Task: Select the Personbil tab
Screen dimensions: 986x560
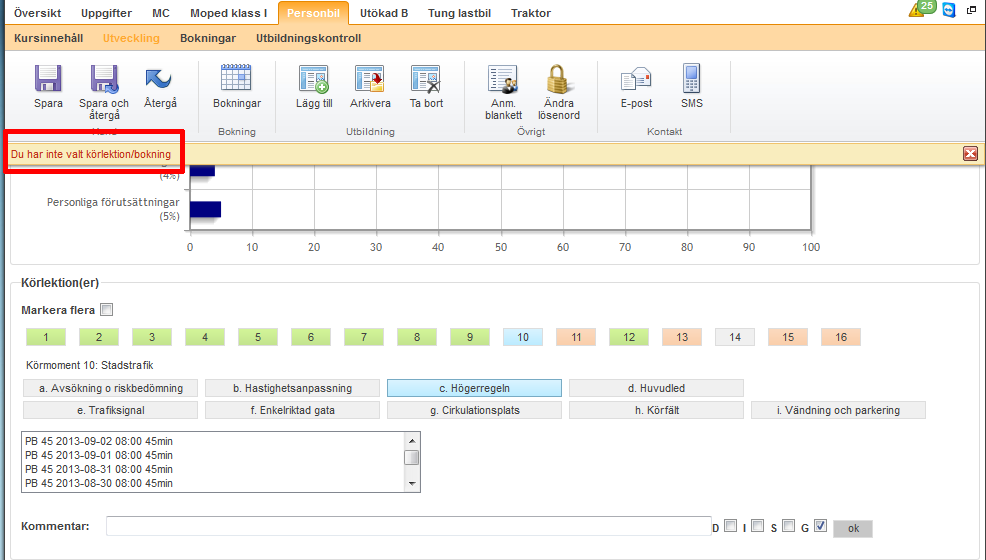Action: 313,13
